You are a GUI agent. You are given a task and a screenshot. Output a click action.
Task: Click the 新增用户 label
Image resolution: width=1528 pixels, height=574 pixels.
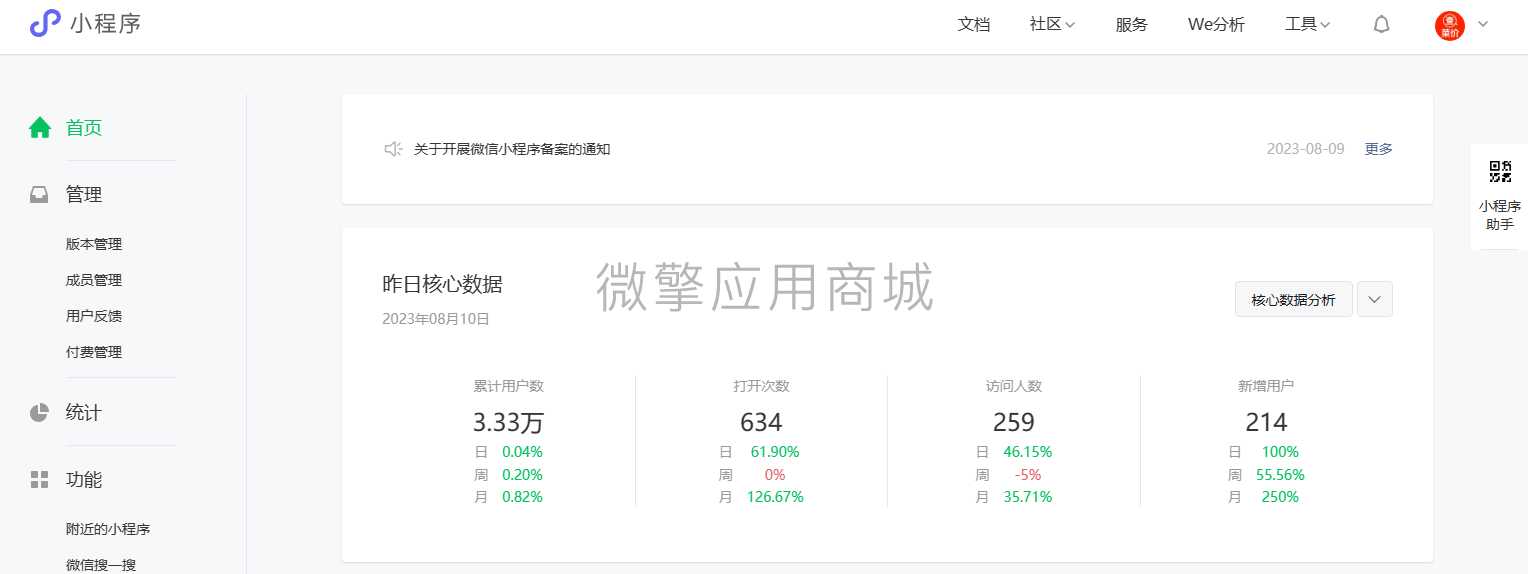pos(1266,386)
